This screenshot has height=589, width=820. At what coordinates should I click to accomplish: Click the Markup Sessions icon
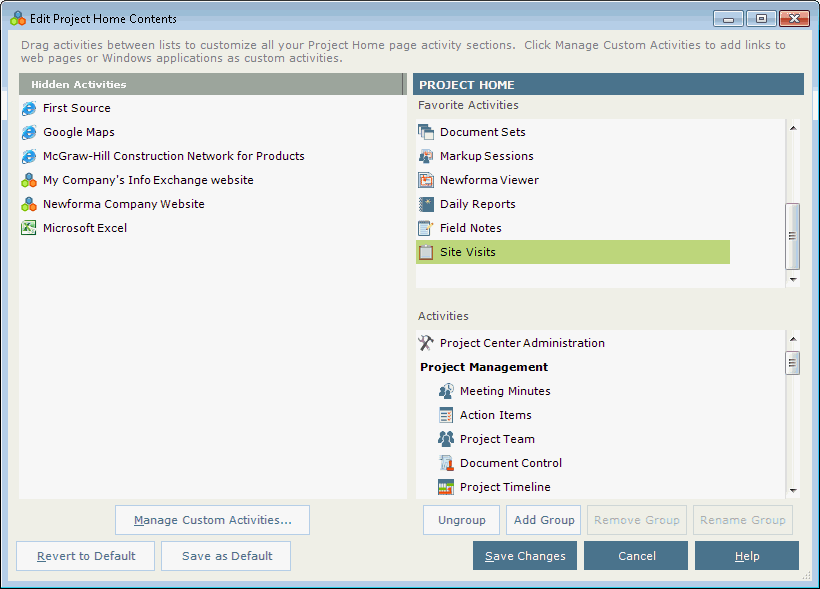click(426, 156)
